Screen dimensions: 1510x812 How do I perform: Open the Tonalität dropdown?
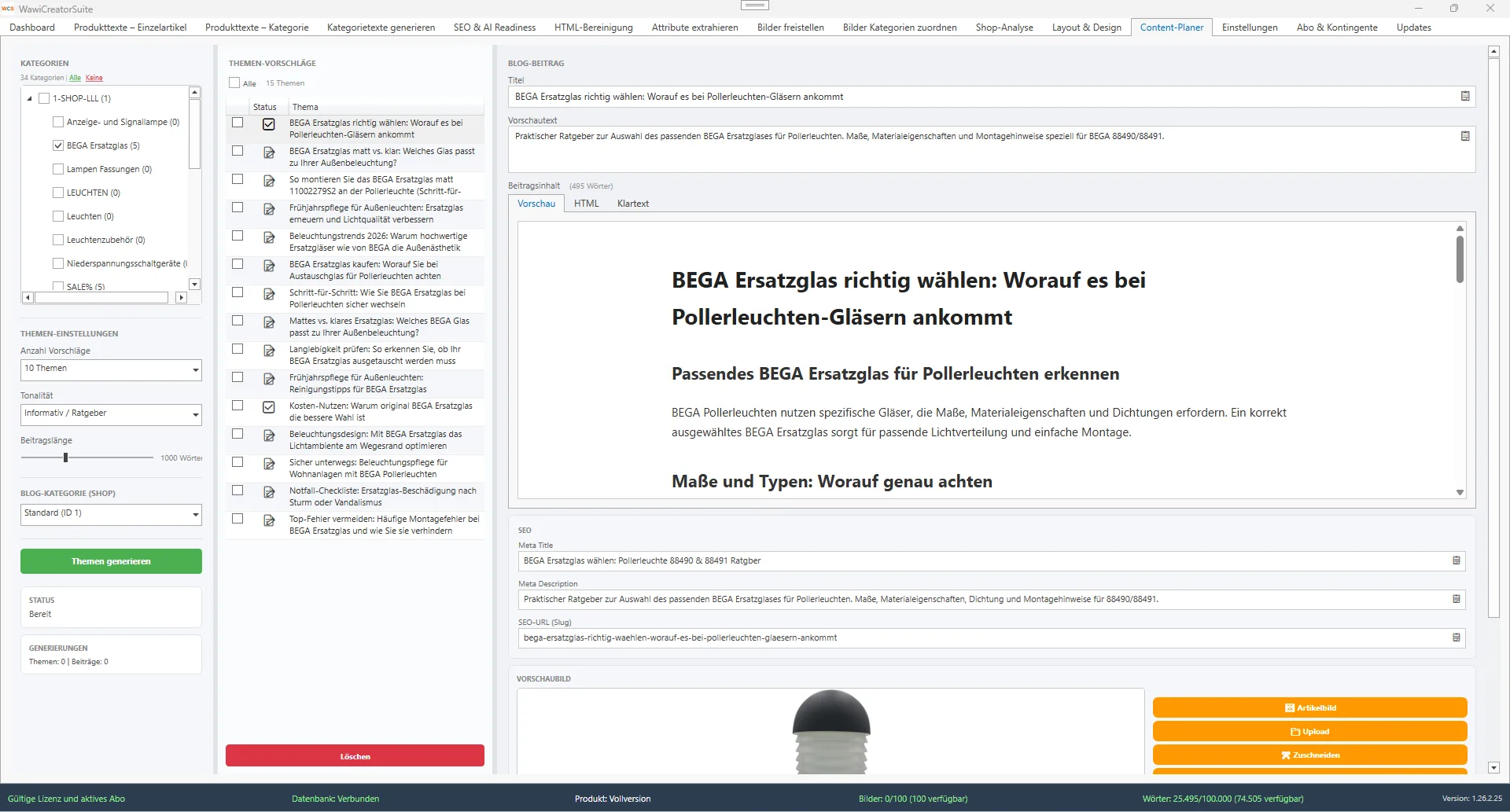(196, 414)
